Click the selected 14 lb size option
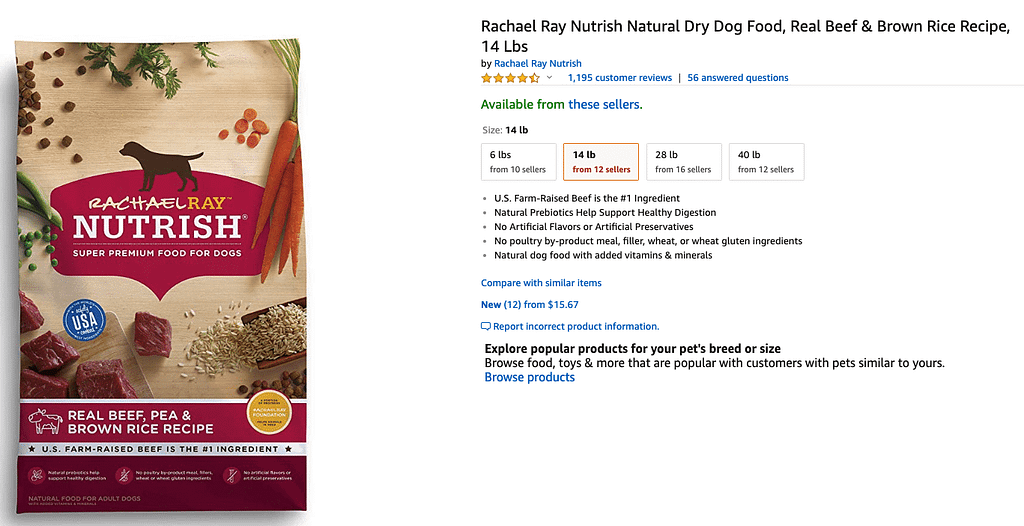1024x526 pixels. [601, 162]
